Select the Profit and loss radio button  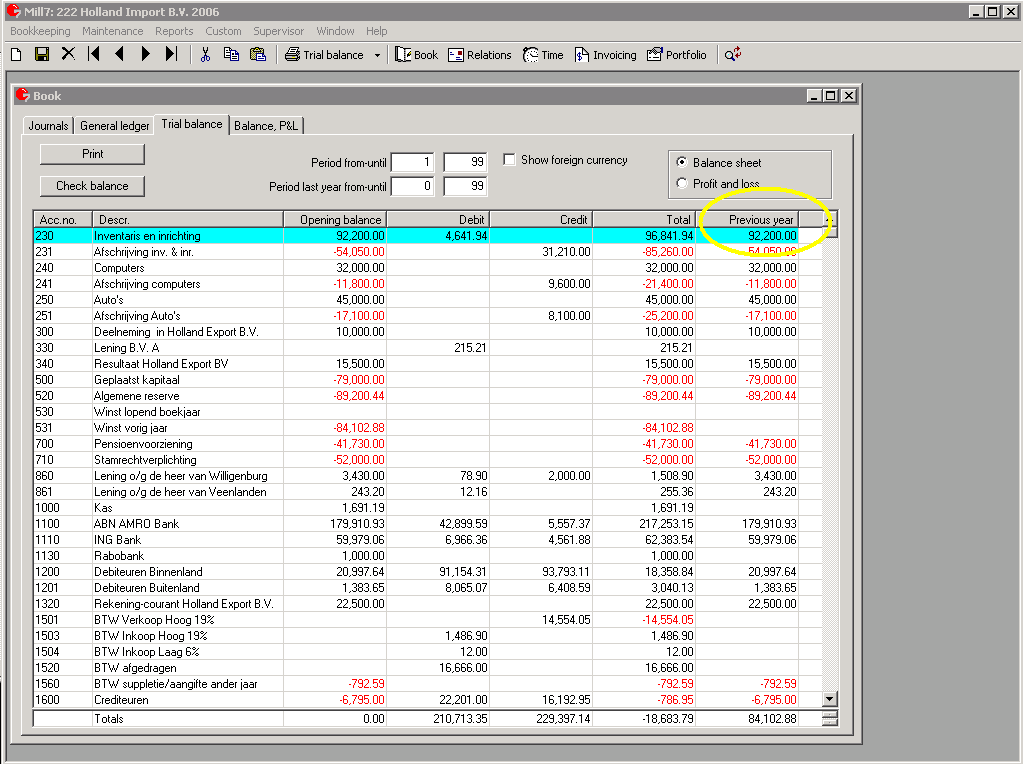click(x=682, y=183)
